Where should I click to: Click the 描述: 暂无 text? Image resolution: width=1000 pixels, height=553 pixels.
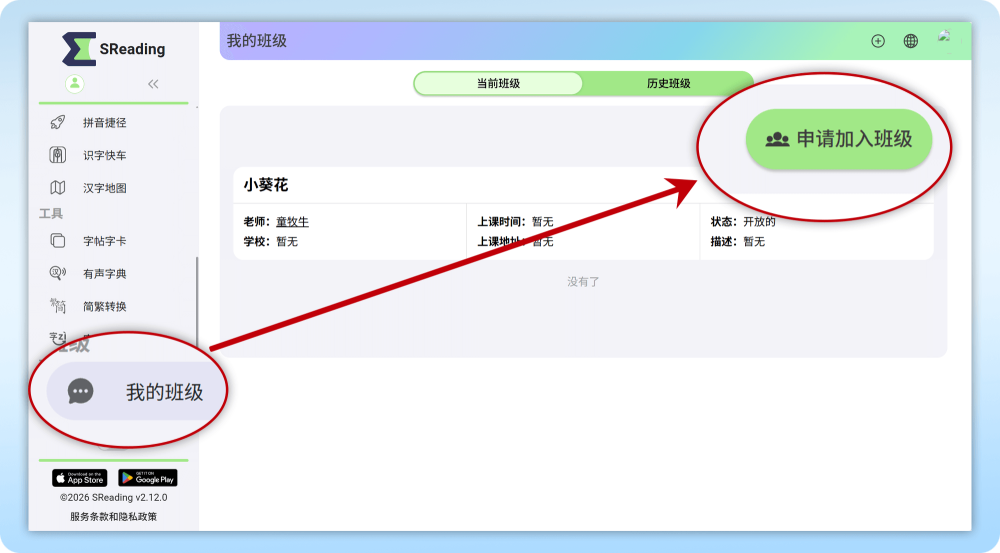click(x=737, y=241)
